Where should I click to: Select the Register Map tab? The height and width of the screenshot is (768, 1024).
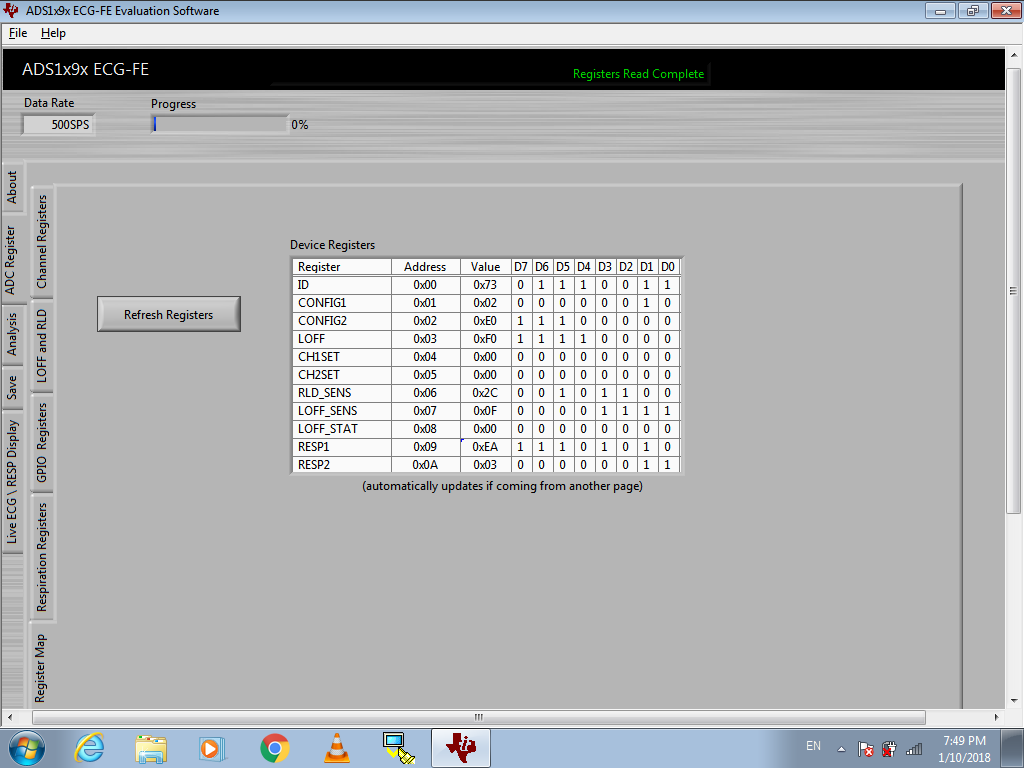(40, 667)
